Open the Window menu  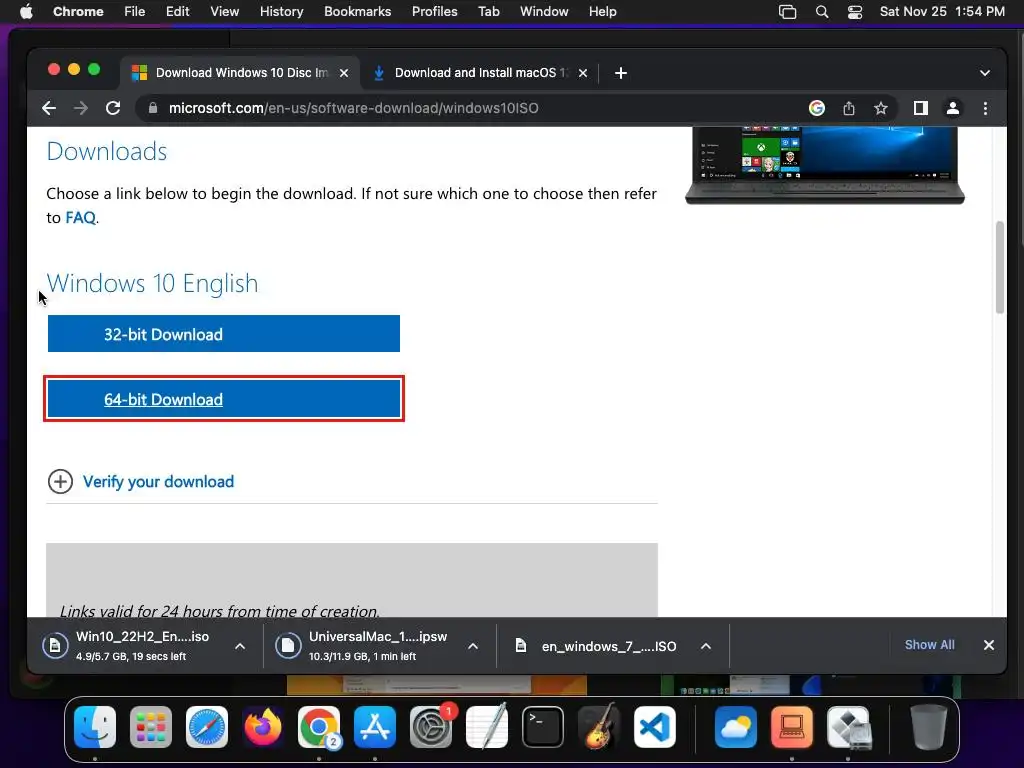[544, 11]
